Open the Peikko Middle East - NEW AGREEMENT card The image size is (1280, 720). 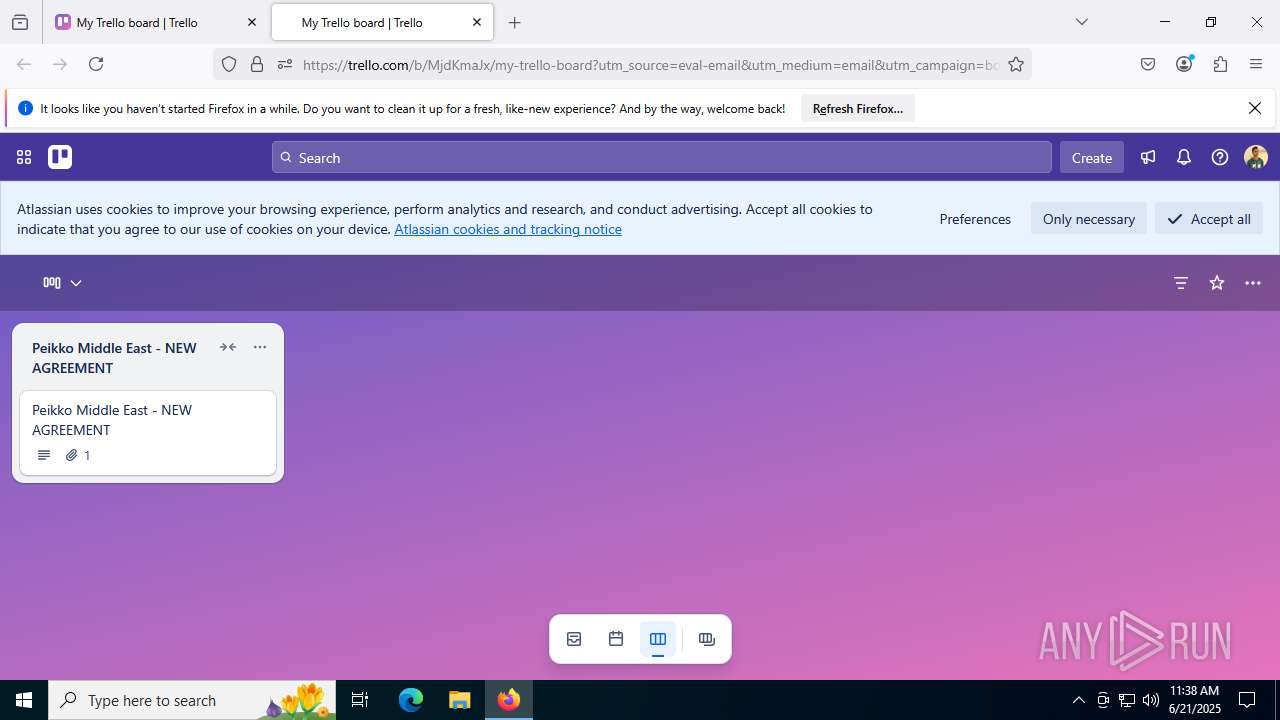click(x=148, y=433)
